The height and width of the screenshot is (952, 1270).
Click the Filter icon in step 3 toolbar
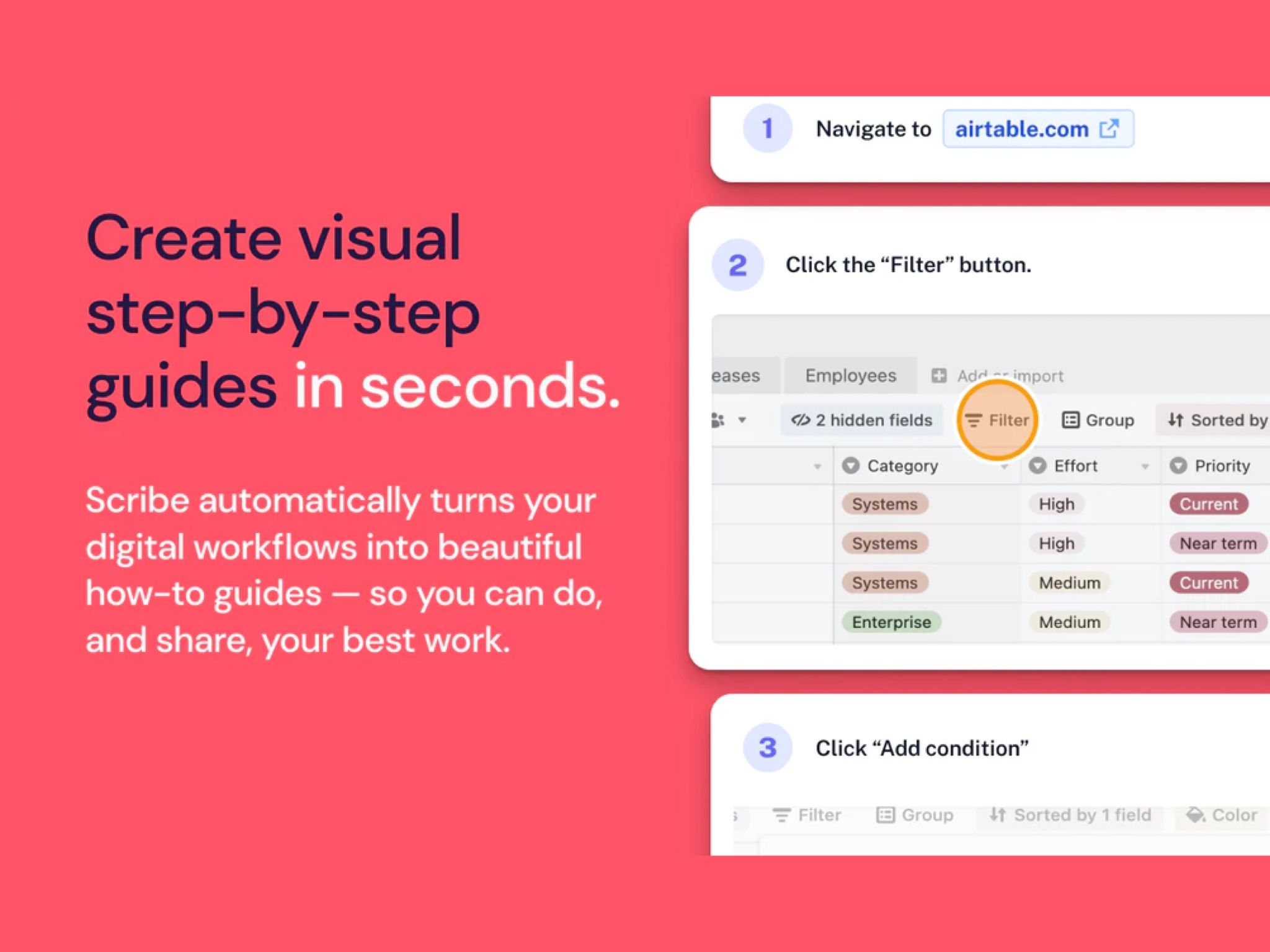pos(781,815)
